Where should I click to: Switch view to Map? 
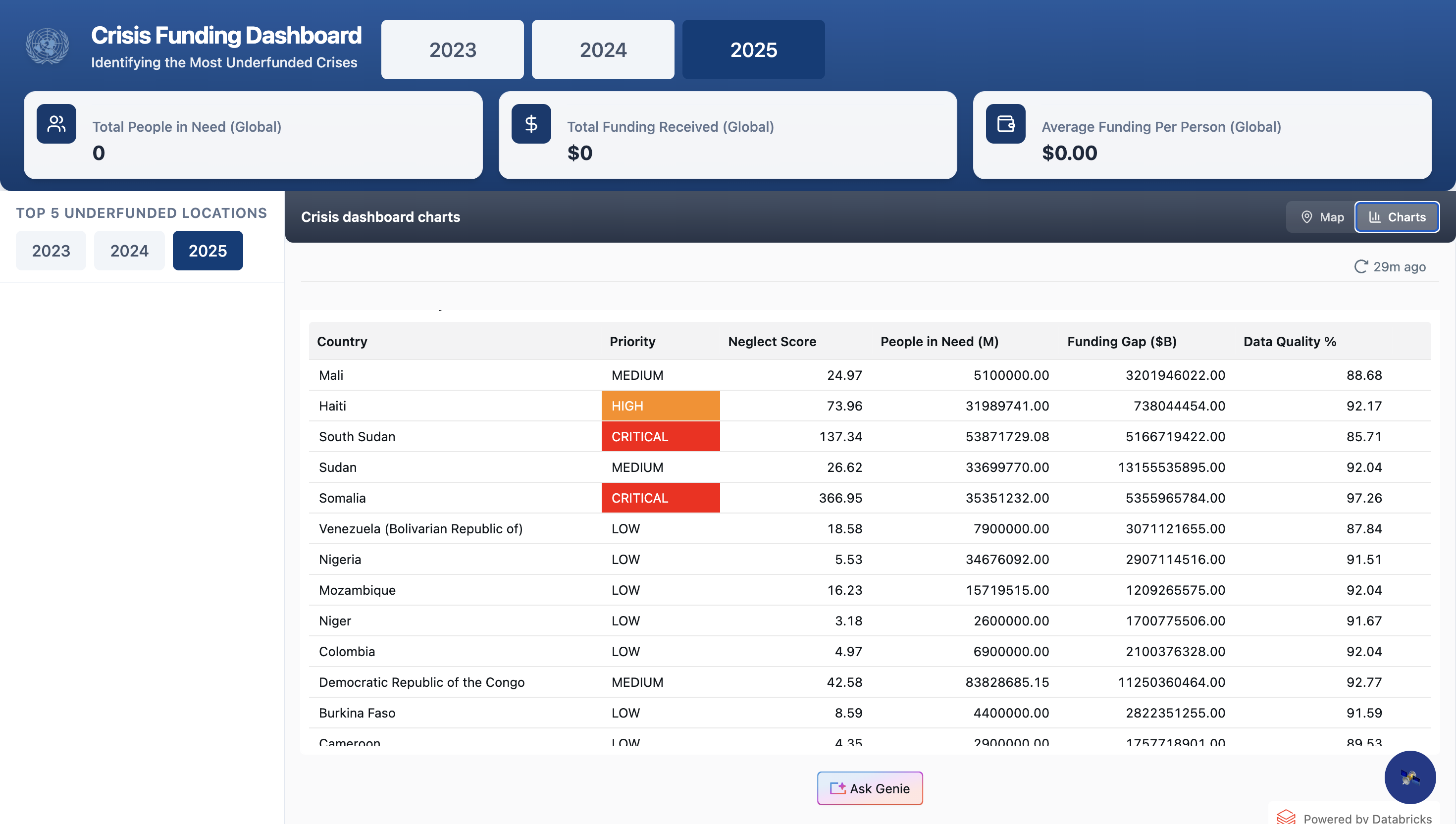click(x=1322, y=217)
